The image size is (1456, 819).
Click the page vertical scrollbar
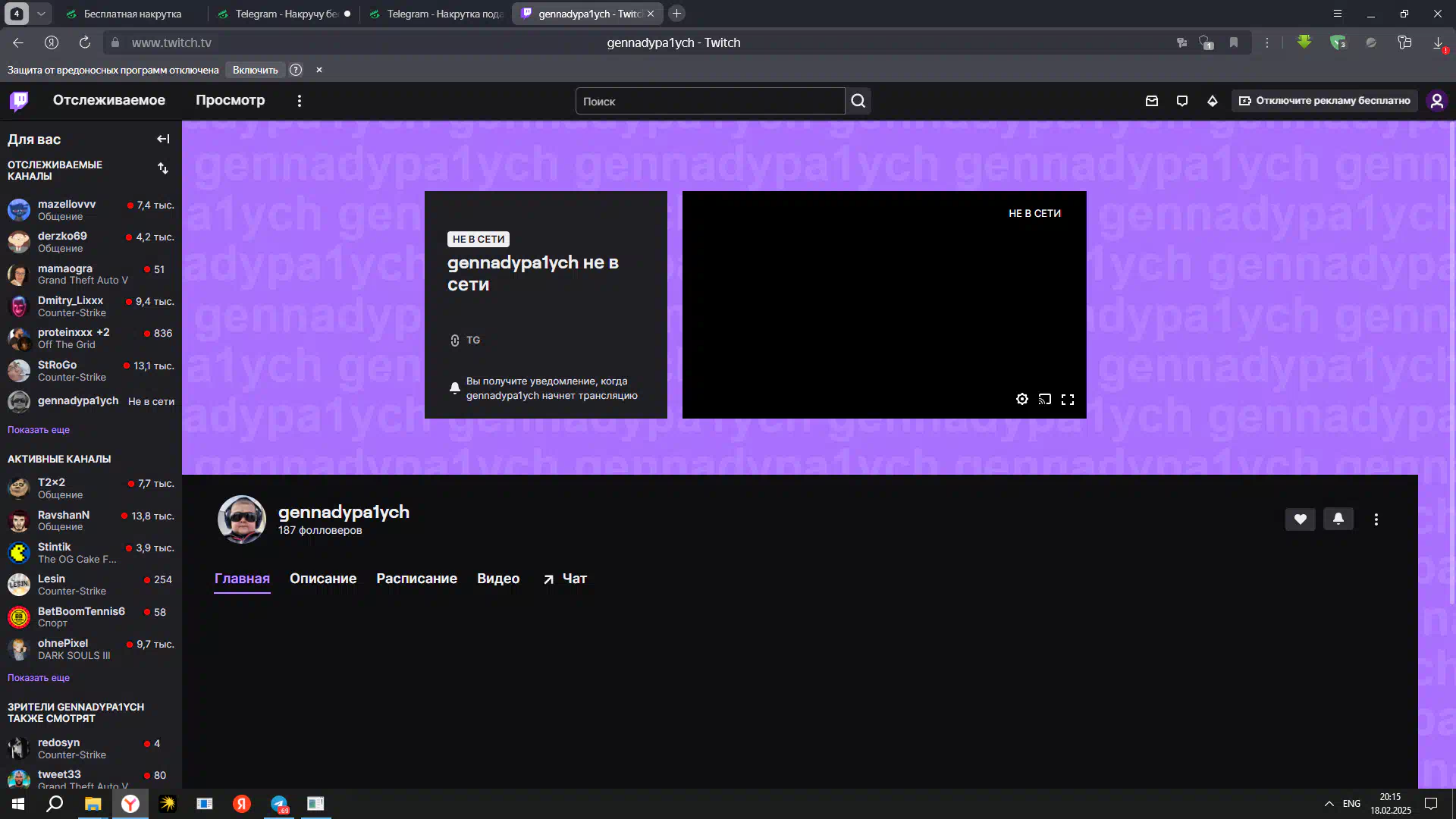(1451, 364)
